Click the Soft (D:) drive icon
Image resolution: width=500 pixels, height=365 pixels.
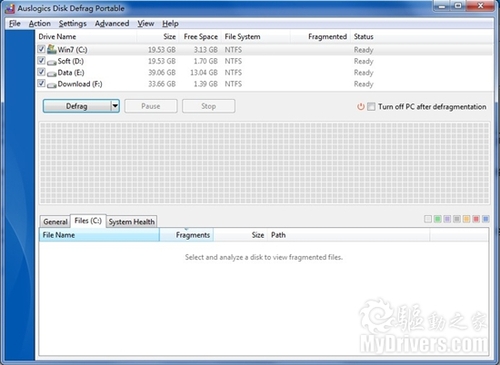pyautogui.click(x=52, y=62)
